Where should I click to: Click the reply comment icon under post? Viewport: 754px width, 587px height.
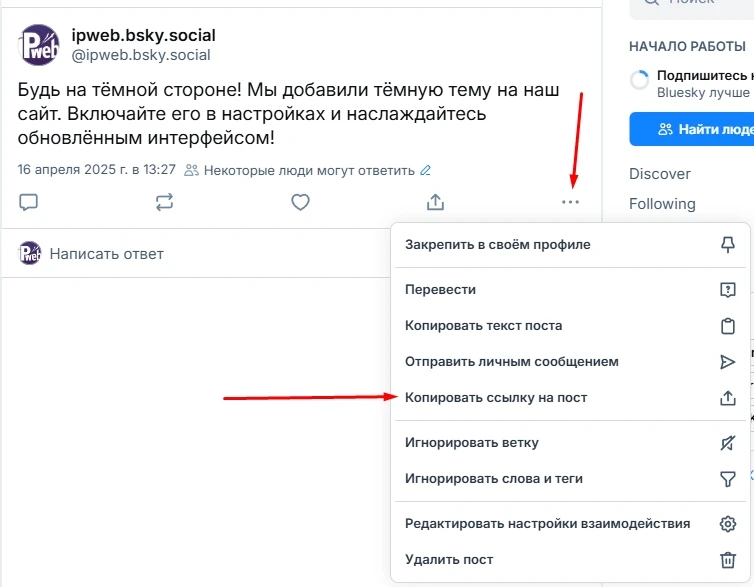[29, 202]
